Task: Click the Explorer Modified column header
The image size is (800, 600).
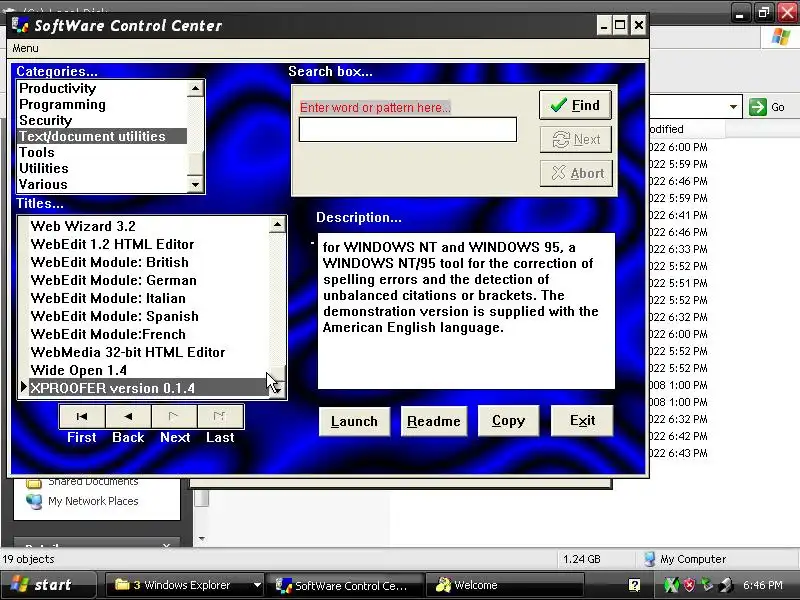Action: [686, 129]
